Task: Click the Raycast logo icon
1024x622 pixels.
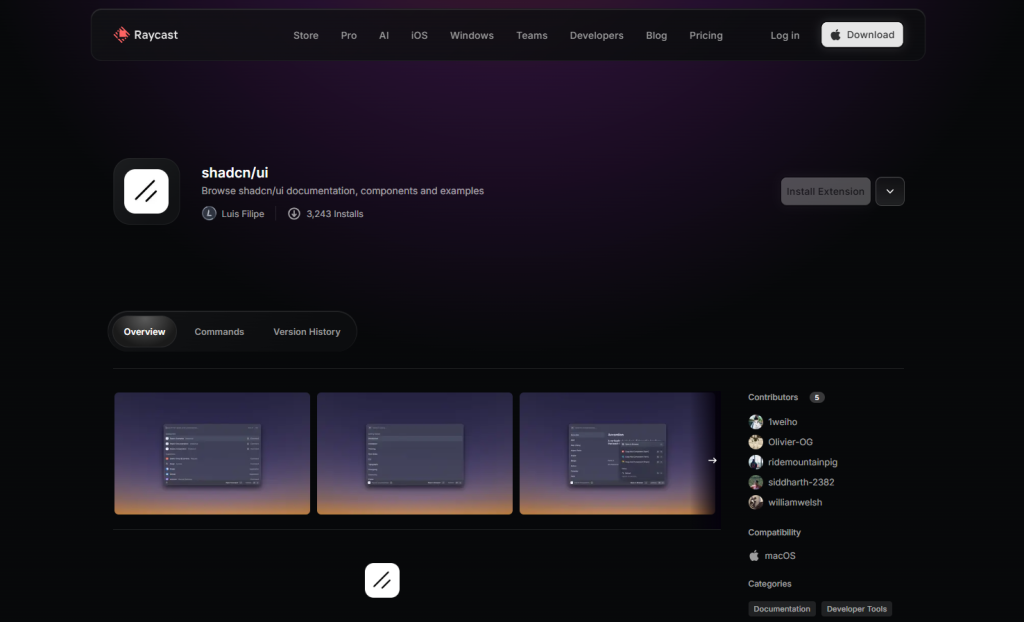Action: pyautogui.click(x=121, y=35)
